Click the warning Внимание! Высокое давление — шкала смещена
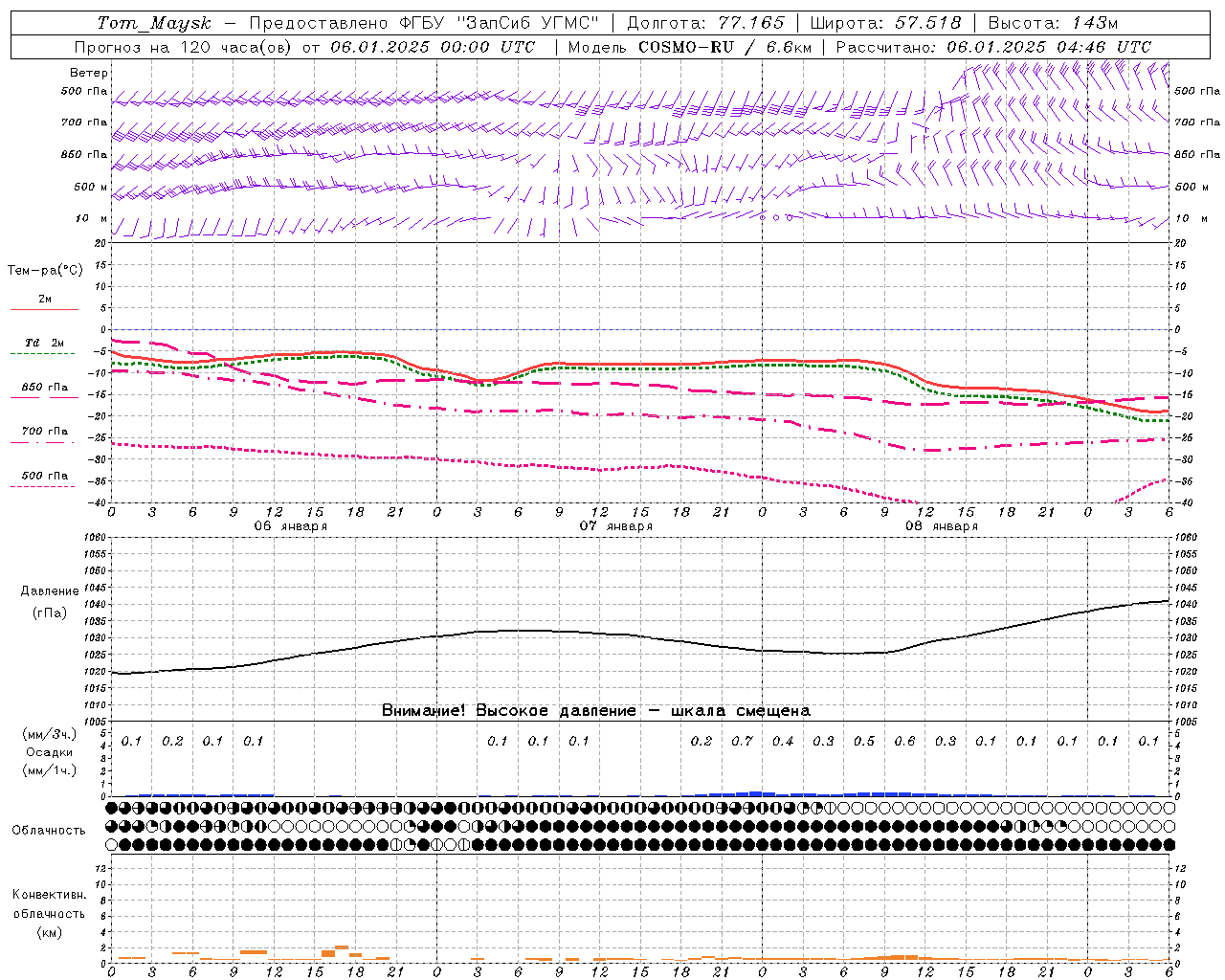The height and width of the screenshot is (980, 1225). (x=596, y=710)
